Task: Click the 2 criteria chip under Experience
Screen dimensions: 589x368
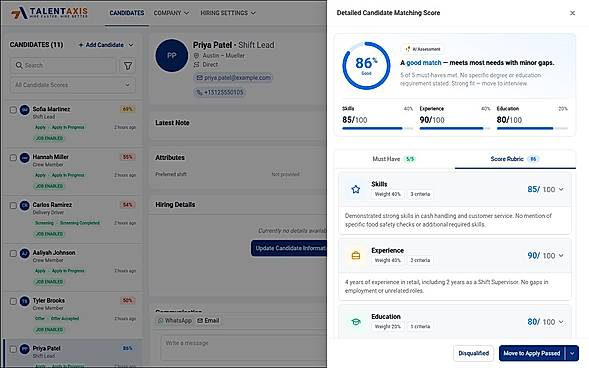Action: pos(420,260)
